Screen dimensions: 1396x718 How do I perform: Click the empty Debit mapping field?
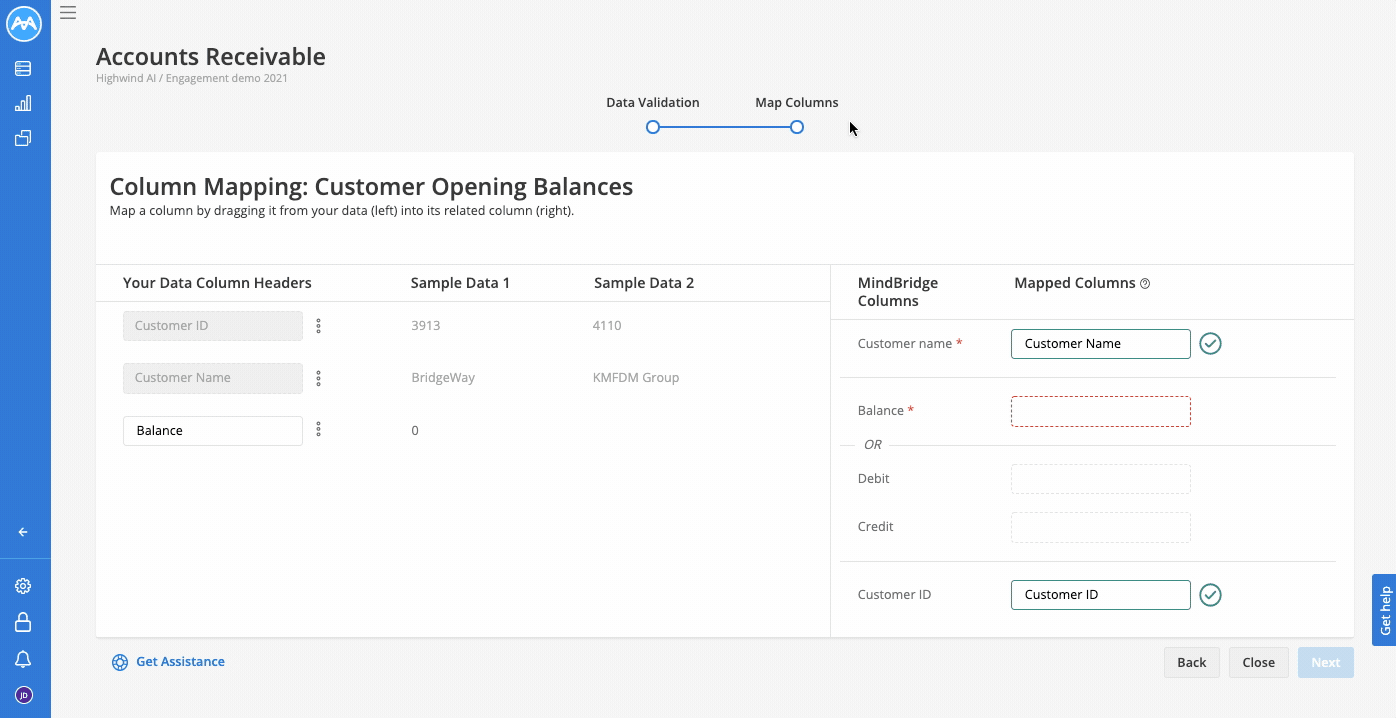click(1101, 479)
